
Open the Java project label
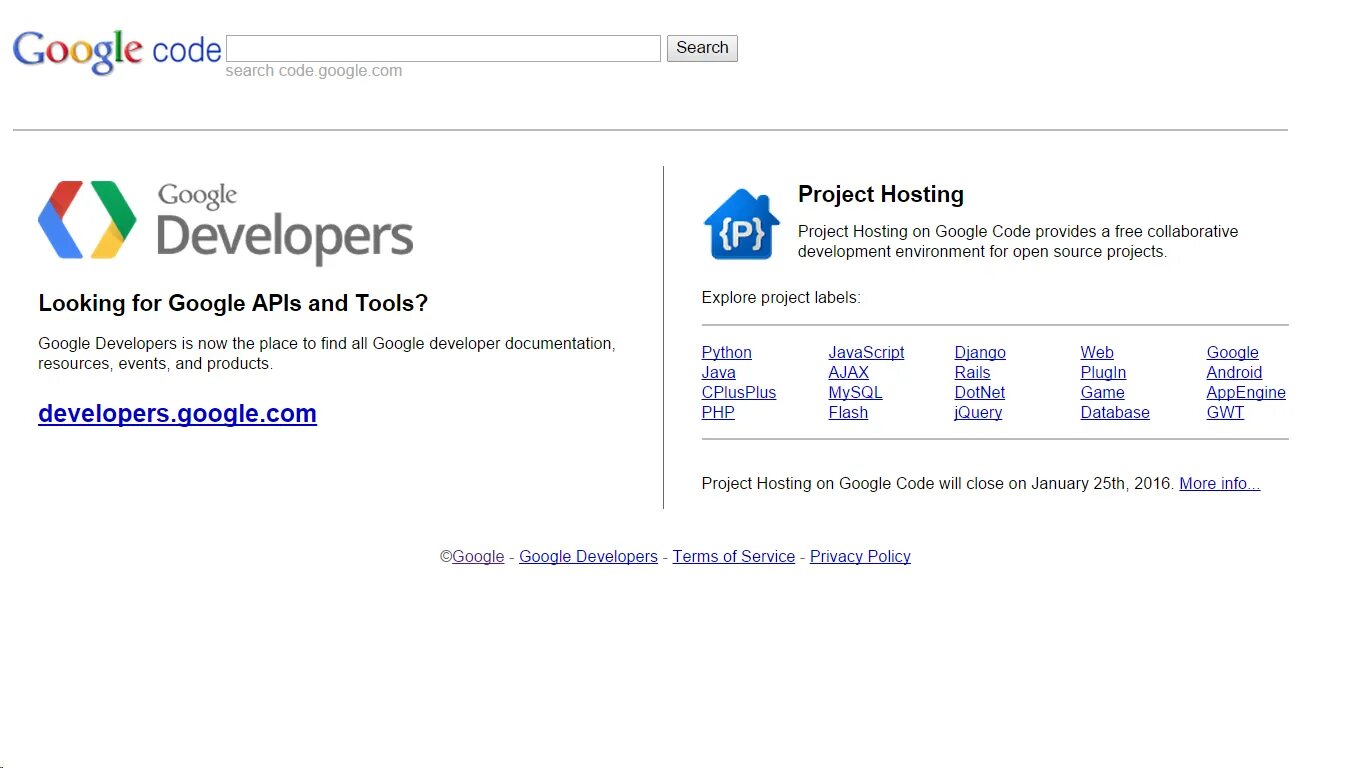[718, 372]
